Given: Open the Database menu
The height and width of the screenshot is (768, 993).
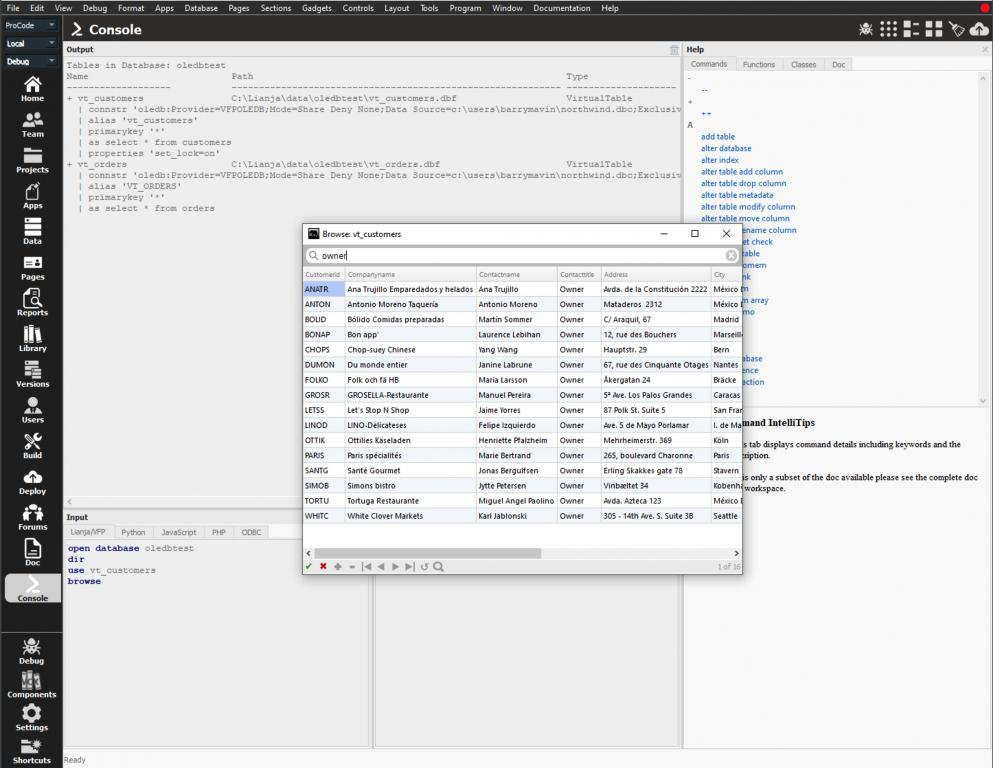Looking at the screenshot, I should pyautogui.click(x=200, y=8).
